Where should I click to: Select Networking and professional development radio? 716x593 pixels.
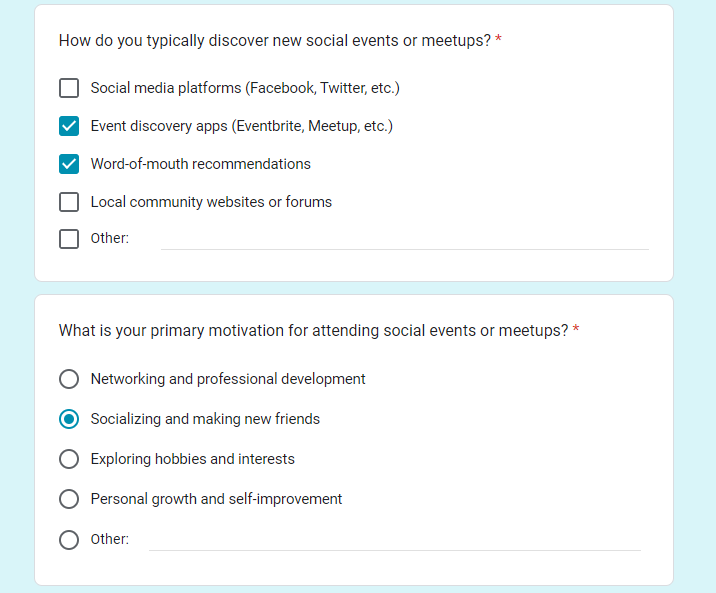tap(69, 379)
